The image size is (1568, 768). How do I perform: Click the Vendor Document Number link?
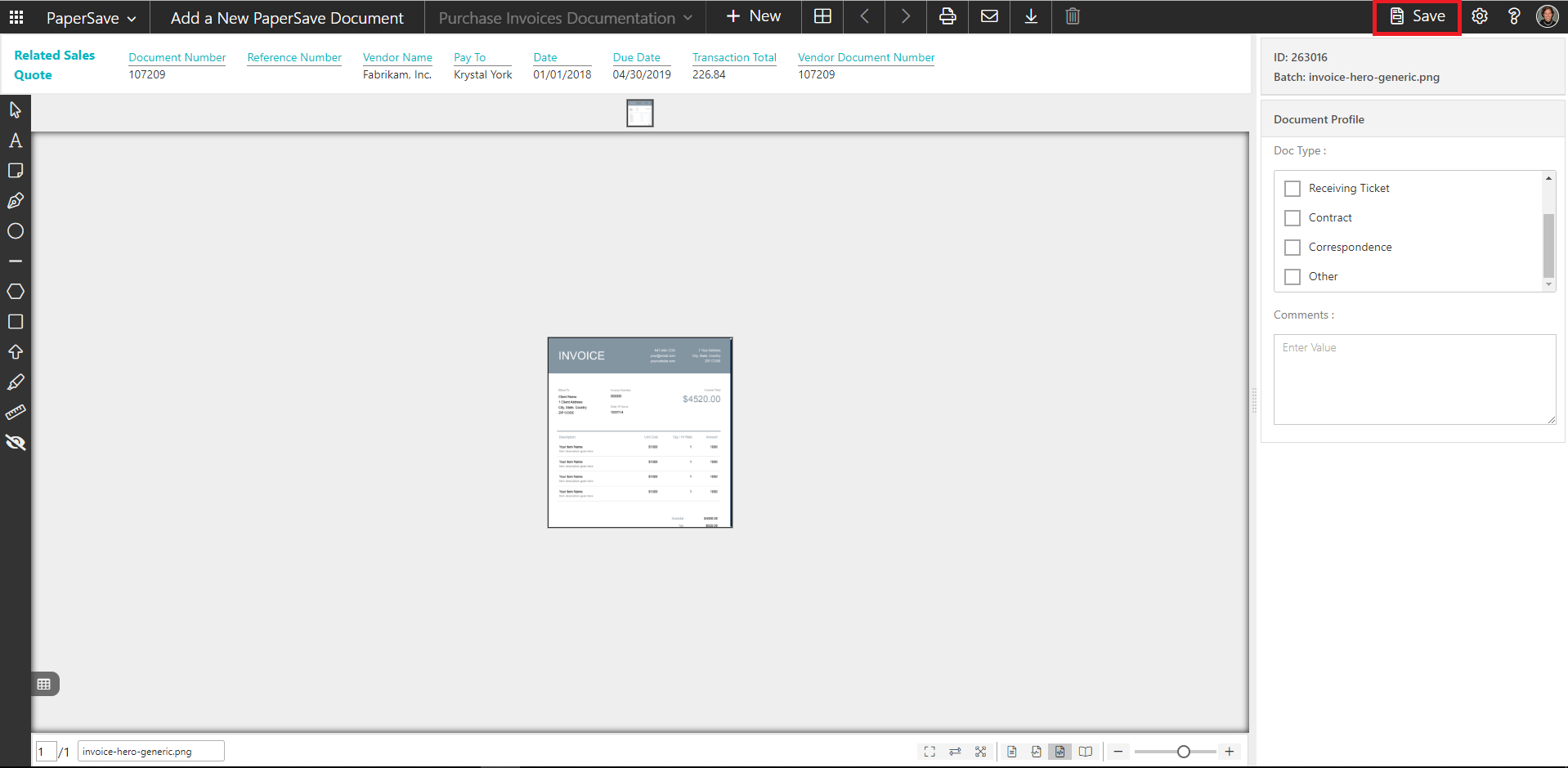tap(867, 57)
